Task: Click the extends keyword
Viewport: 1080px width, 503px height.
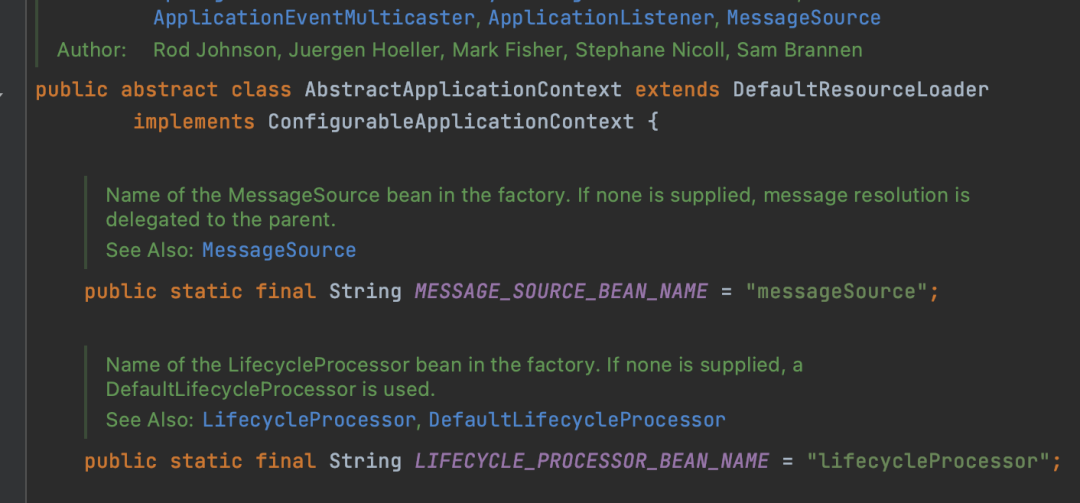Action: [677, 90]
